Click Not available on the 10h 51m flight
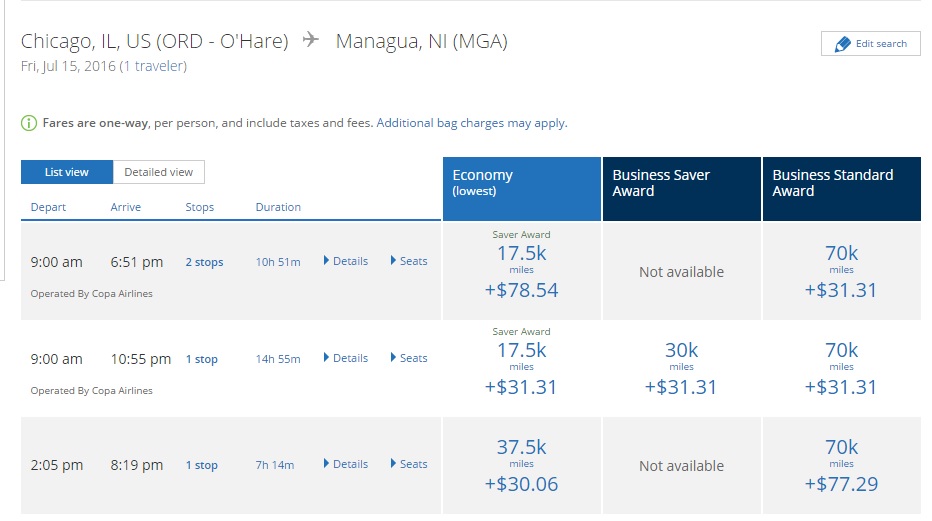The height and width of the screenshot is (521, 932). [x=682, y=271]
